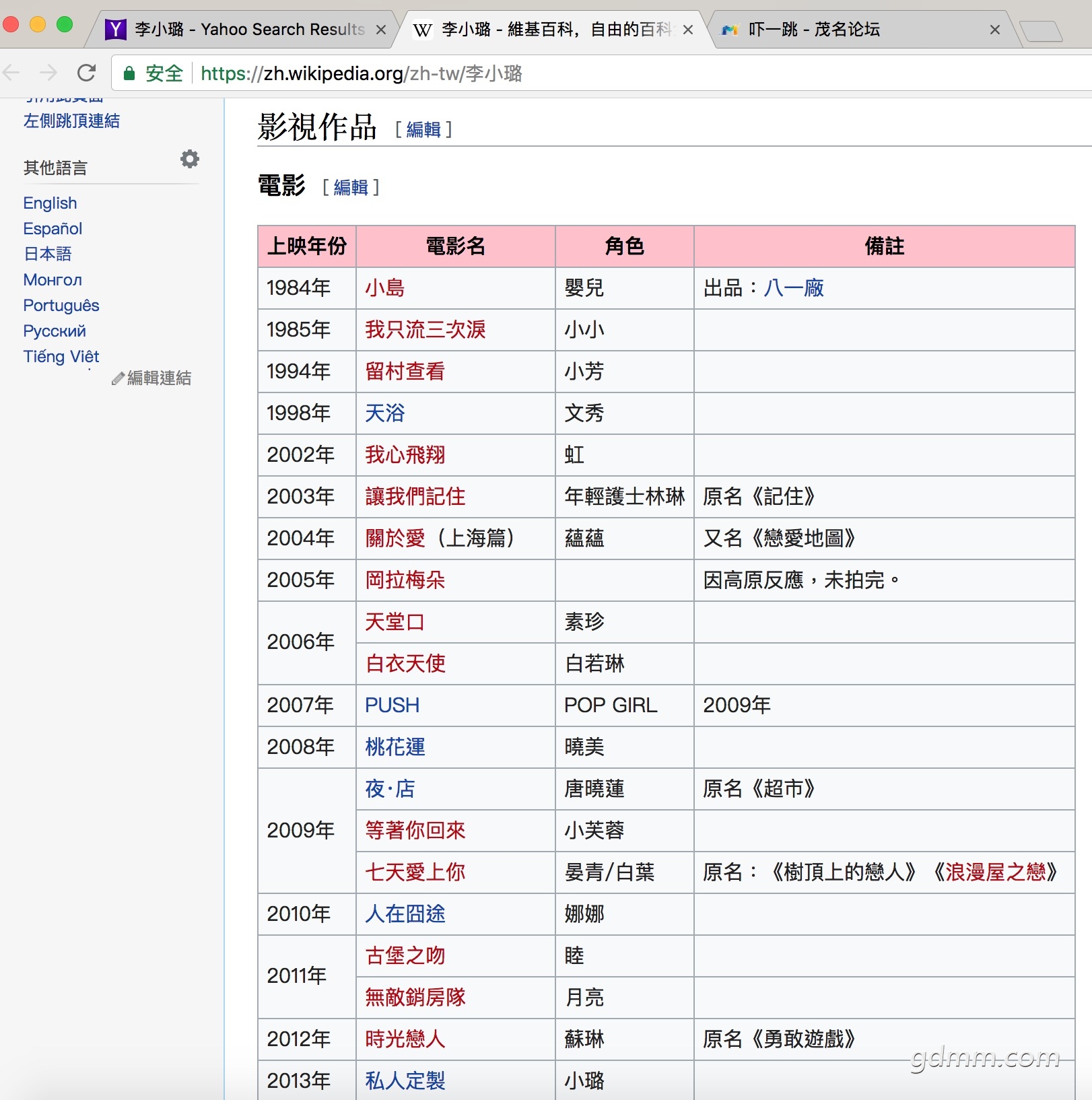Image resolution: width=1092 pixels, height=1100 pixels.
Task: Select the 原名《勇敢遊戲》 note cell
Action: 885,1039
